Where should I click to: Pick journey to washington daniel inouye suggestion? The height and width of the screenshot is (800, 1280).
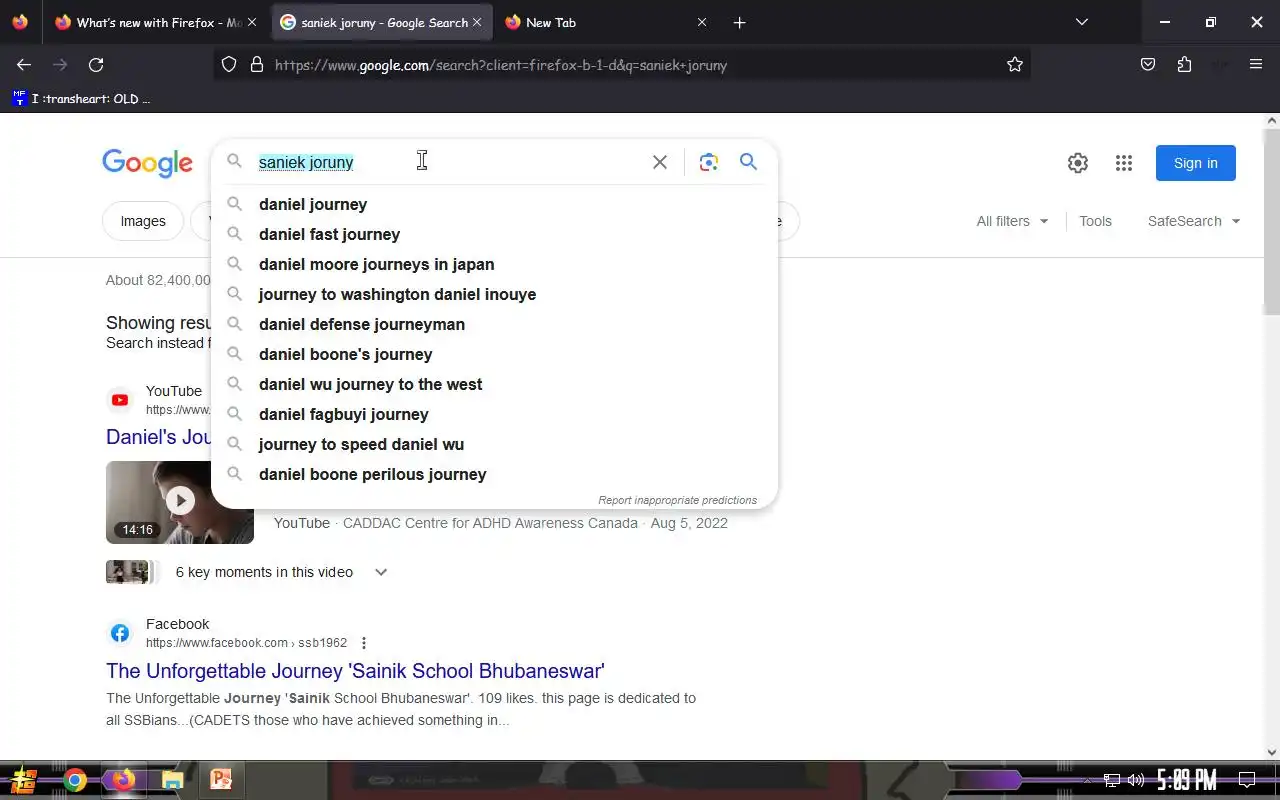click(494, 294)
